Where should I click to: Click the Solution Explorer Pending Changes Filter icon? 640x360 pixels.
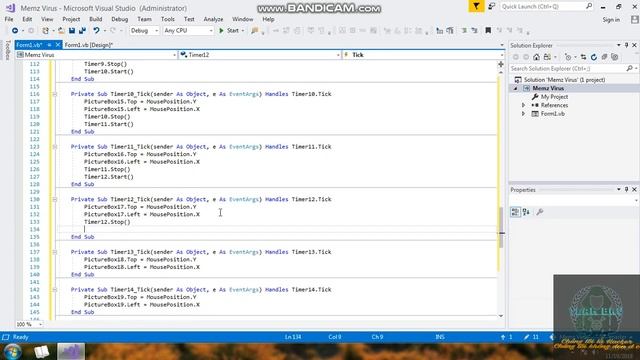(x=568, y=57)
